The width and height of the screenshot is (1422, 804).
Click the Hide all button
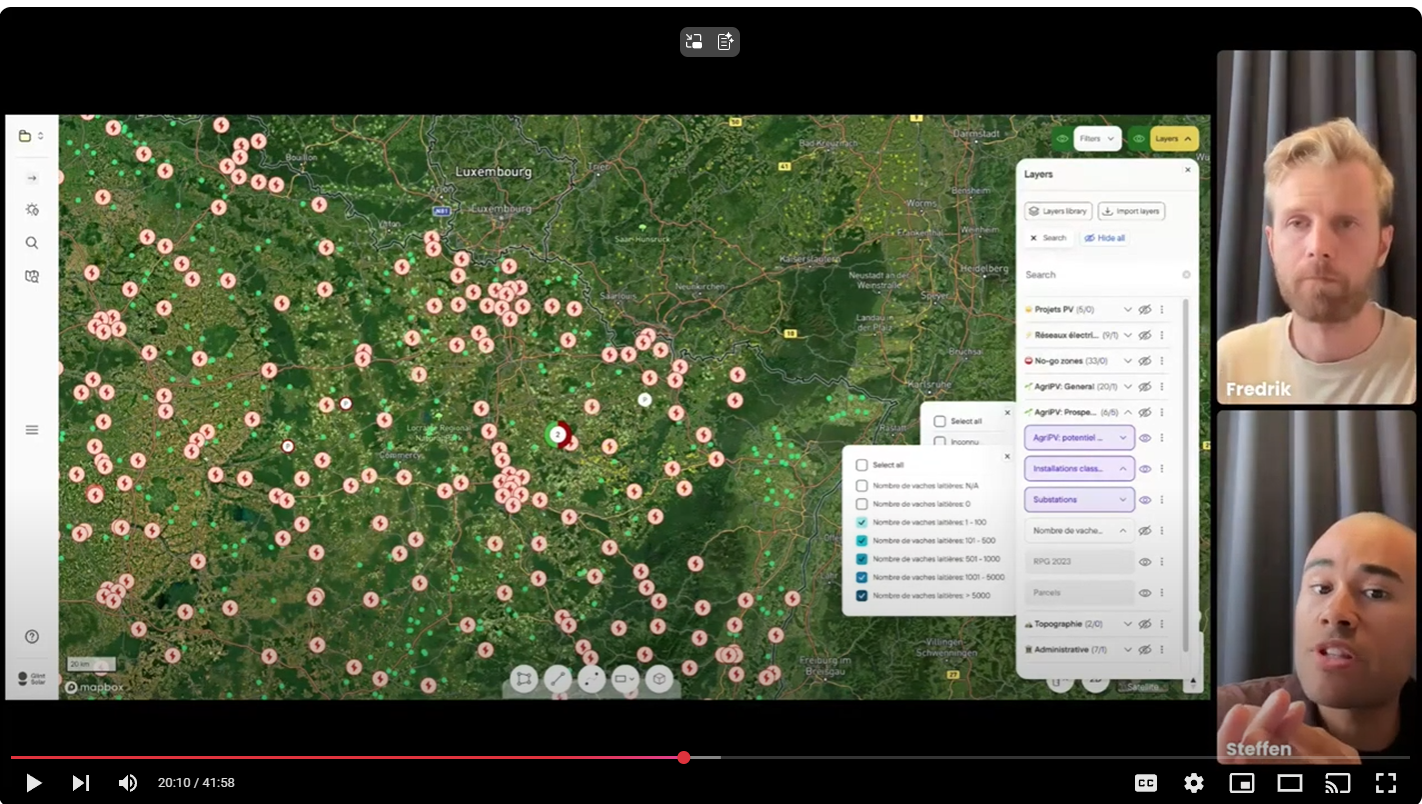[1104, 238]
